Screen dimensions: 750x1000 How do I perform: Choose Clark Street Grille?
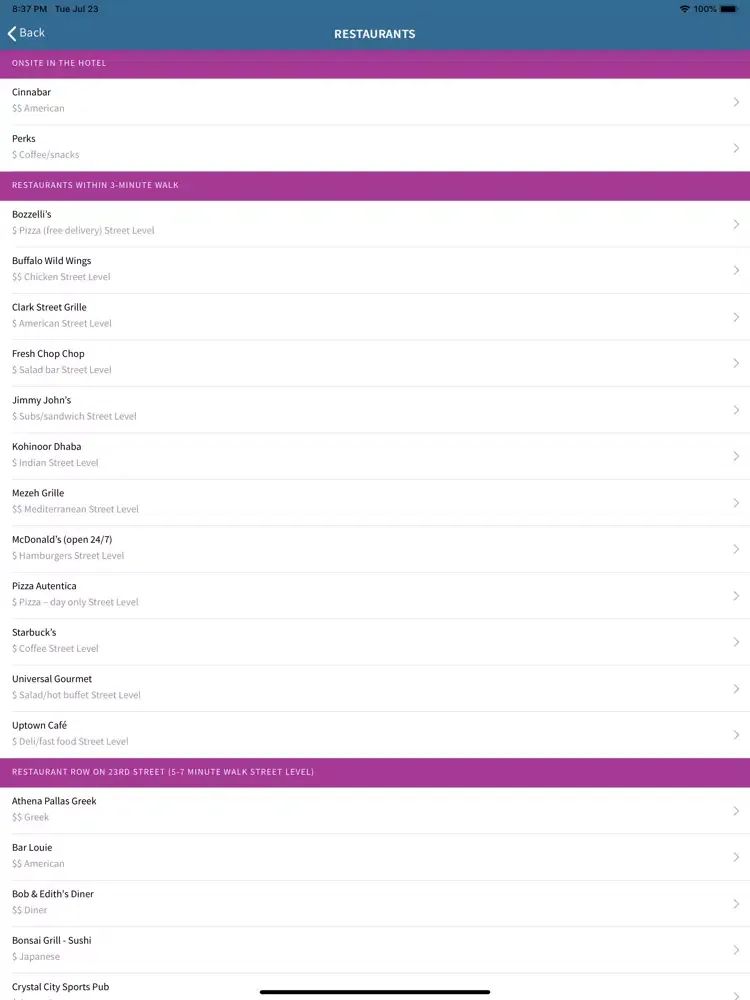pos(375,317)
